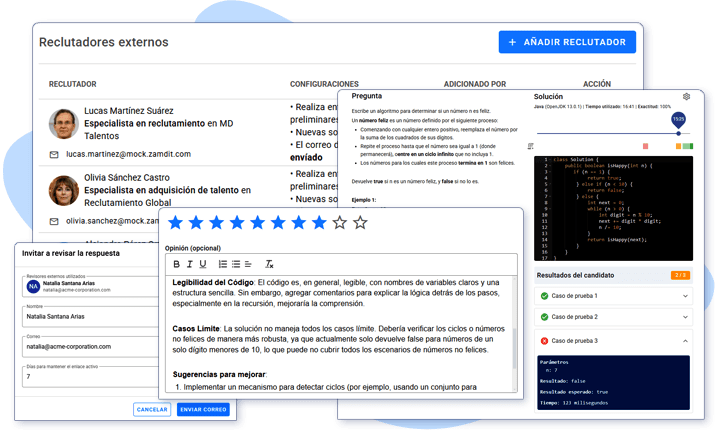Select the third rating star
This screenshot has height=430, width=720.
pyautogui.click(x=216, y=223)
